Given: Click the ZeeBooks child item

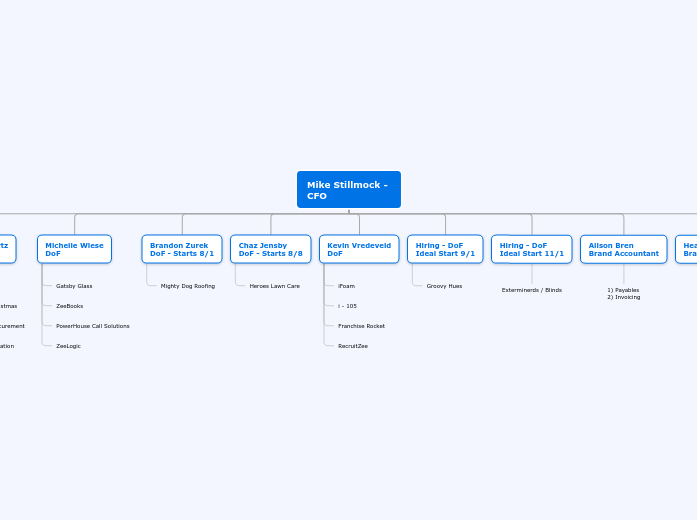Looking at the screenshot, I should 70,306.
